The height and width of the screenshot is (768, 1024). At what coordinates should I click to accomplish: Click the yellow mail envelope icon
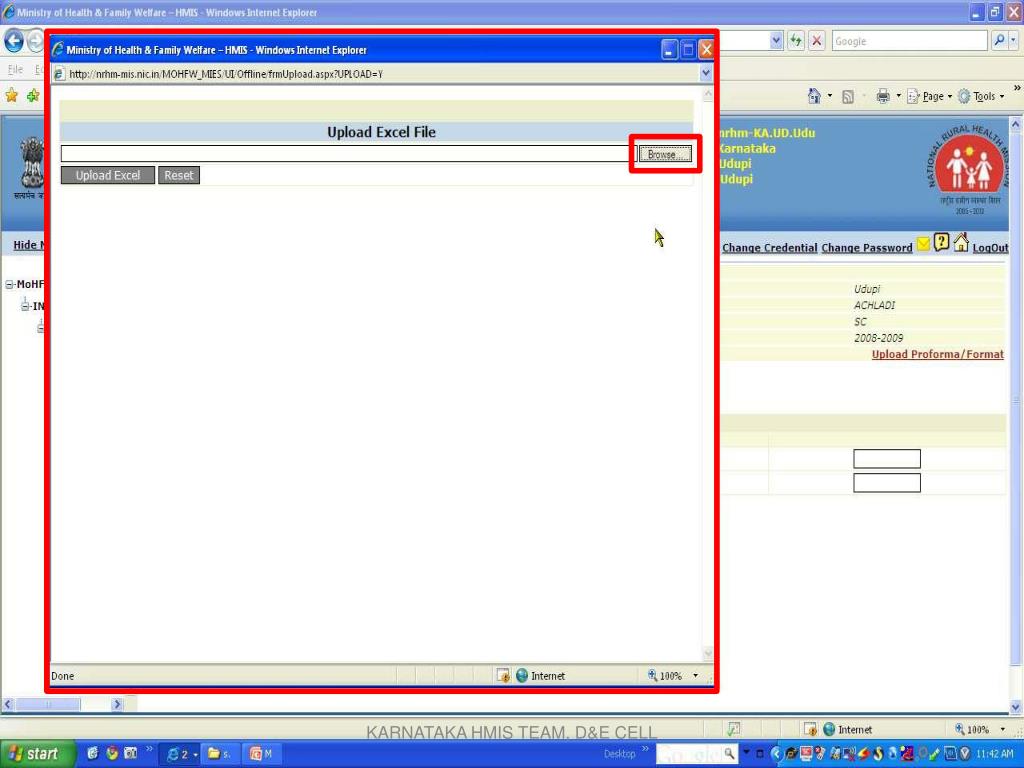coord(923,244)
